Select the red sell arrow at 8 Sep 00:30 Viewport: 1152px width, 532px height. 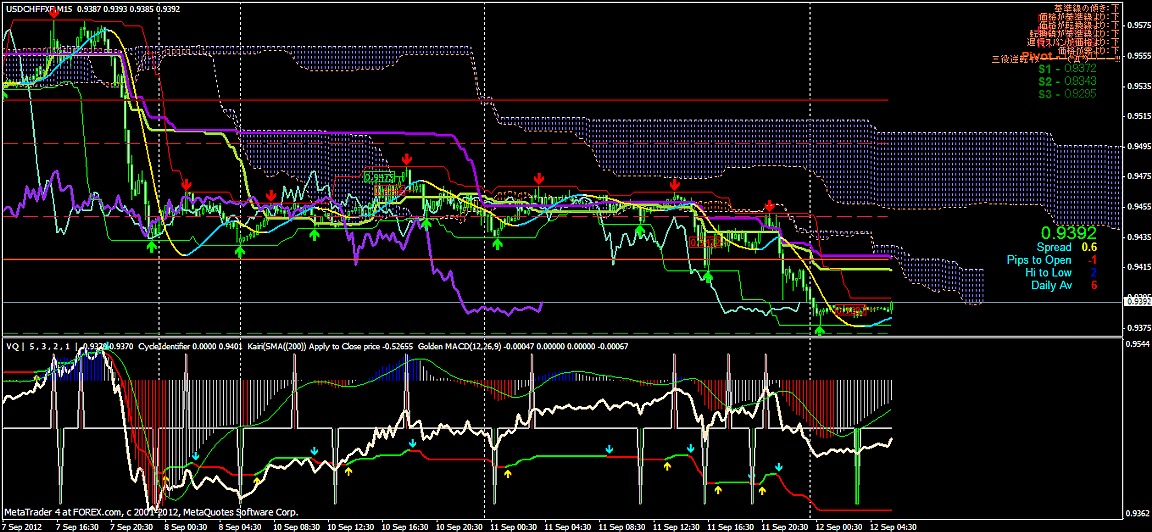(187, 184)
